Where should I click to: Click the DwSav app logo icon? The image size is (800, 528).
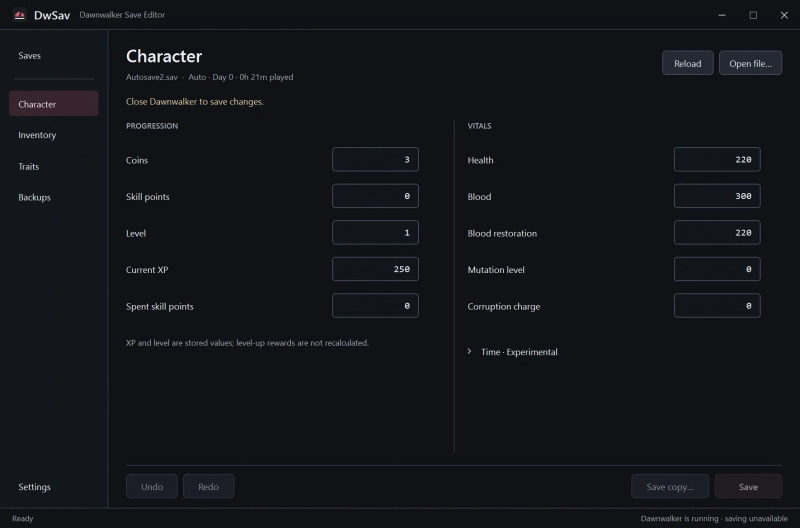pos(19,15)
